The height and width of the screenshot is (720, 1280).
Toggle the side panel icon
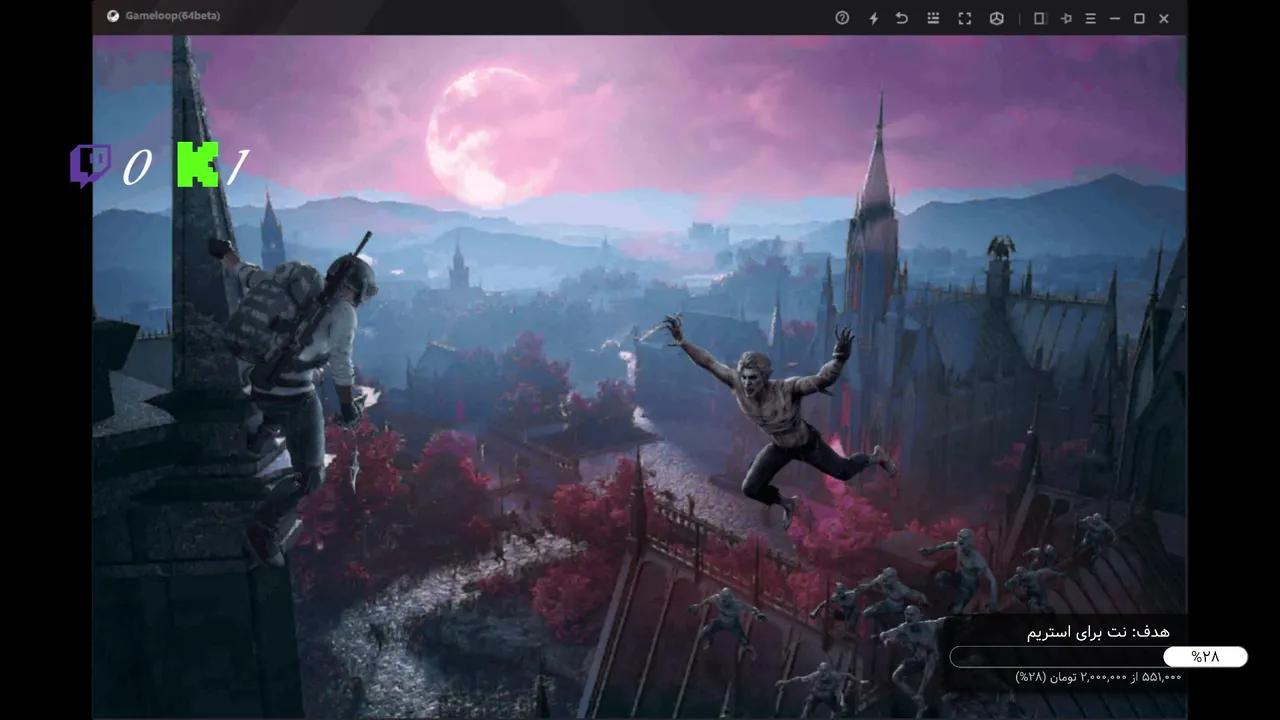[x=1039, y=18]
